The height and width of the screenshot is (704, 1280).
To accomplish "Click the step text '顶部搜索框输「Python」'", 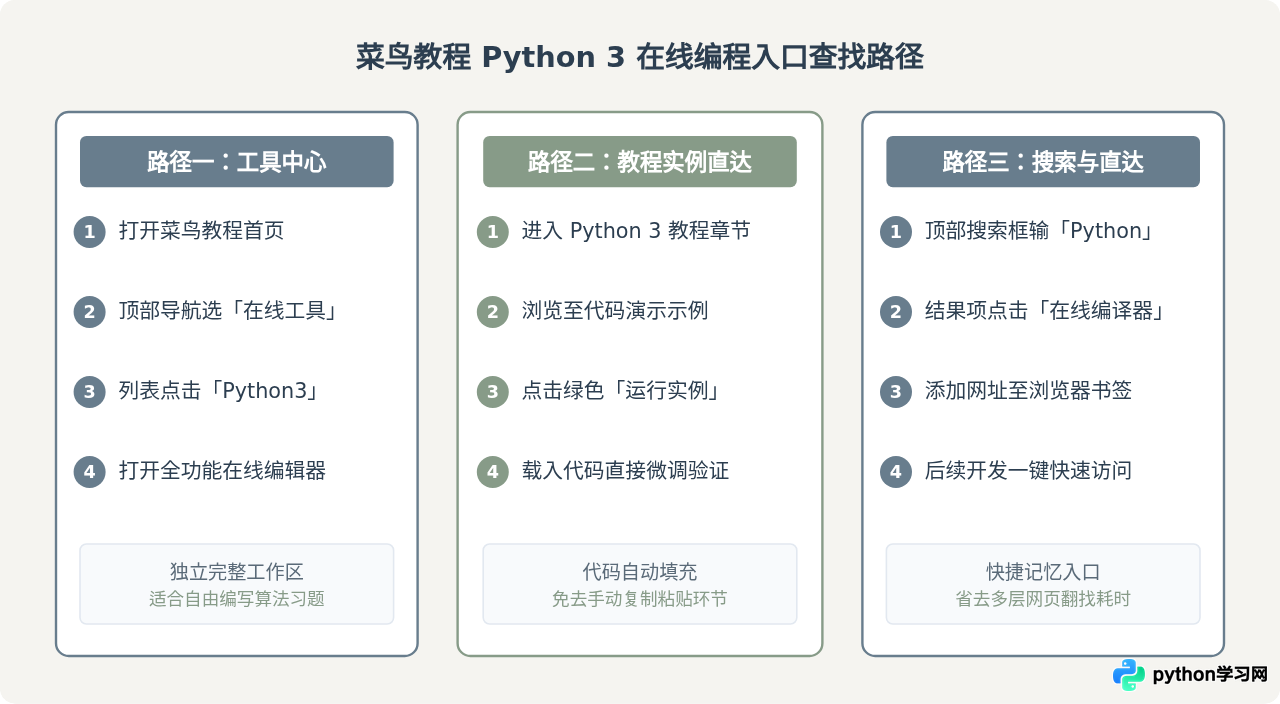I will tap(1040, 231).
